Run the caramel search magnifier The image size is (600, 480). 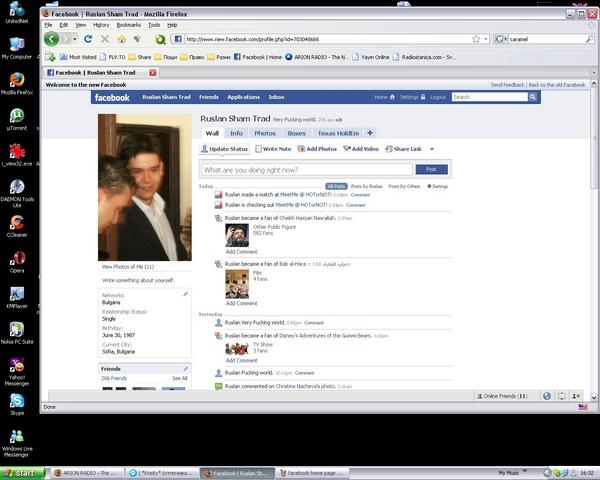590,39
